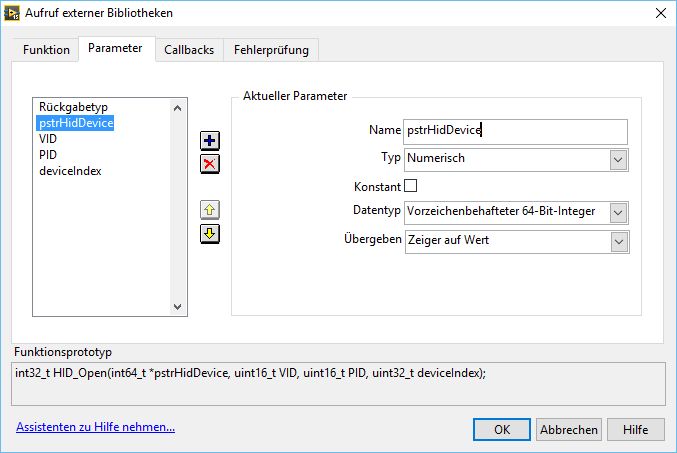Image resolution: width=677 pixels, height=453 pixels.
Task: Click the OK button
Action: pyautogui.click(x=502, y=429)
